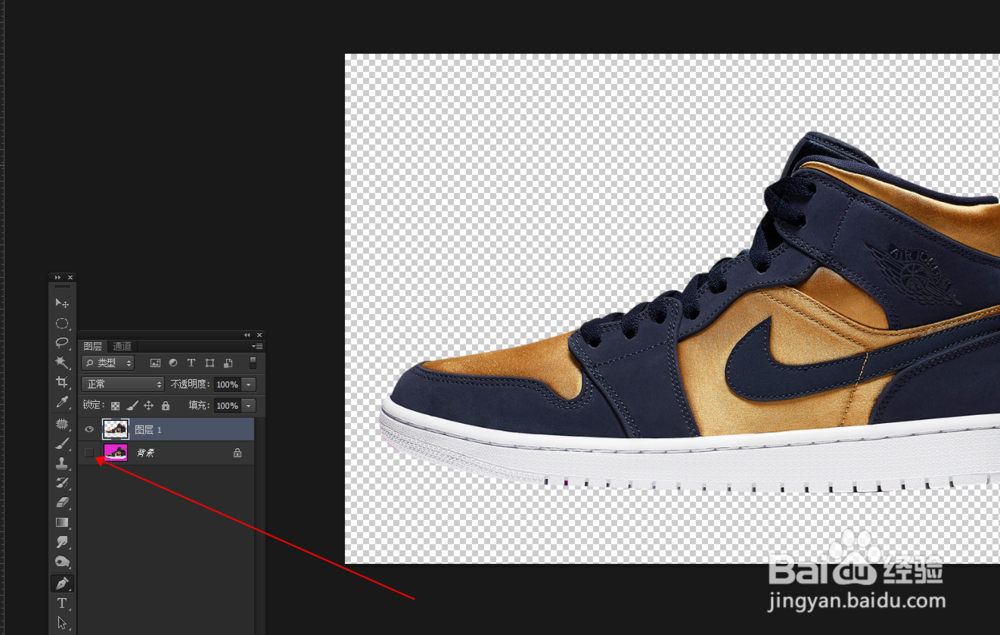Select the Move tool
Viewport: 1000px width, 635px height.
(62, 303)
